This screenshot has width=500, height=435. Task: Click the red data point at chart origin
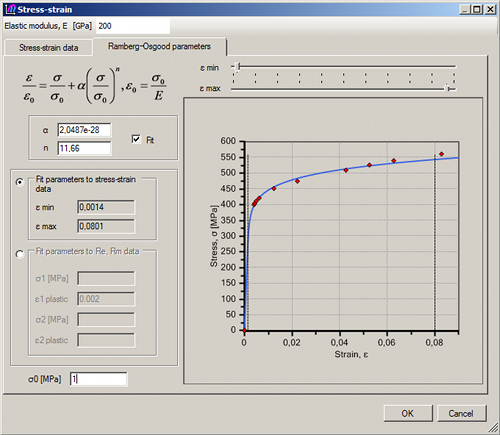click(x=244, y=330)
